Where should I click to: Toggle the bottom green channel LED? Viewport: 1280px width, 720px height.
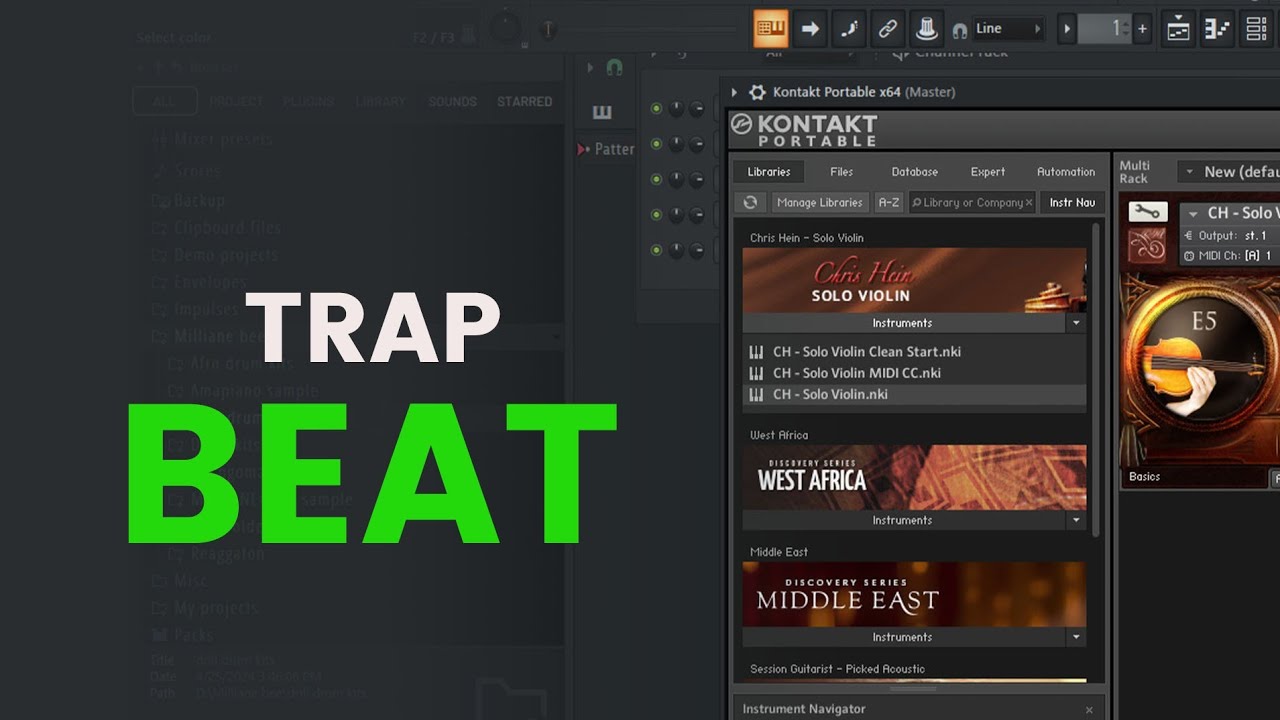click(657, 250)
